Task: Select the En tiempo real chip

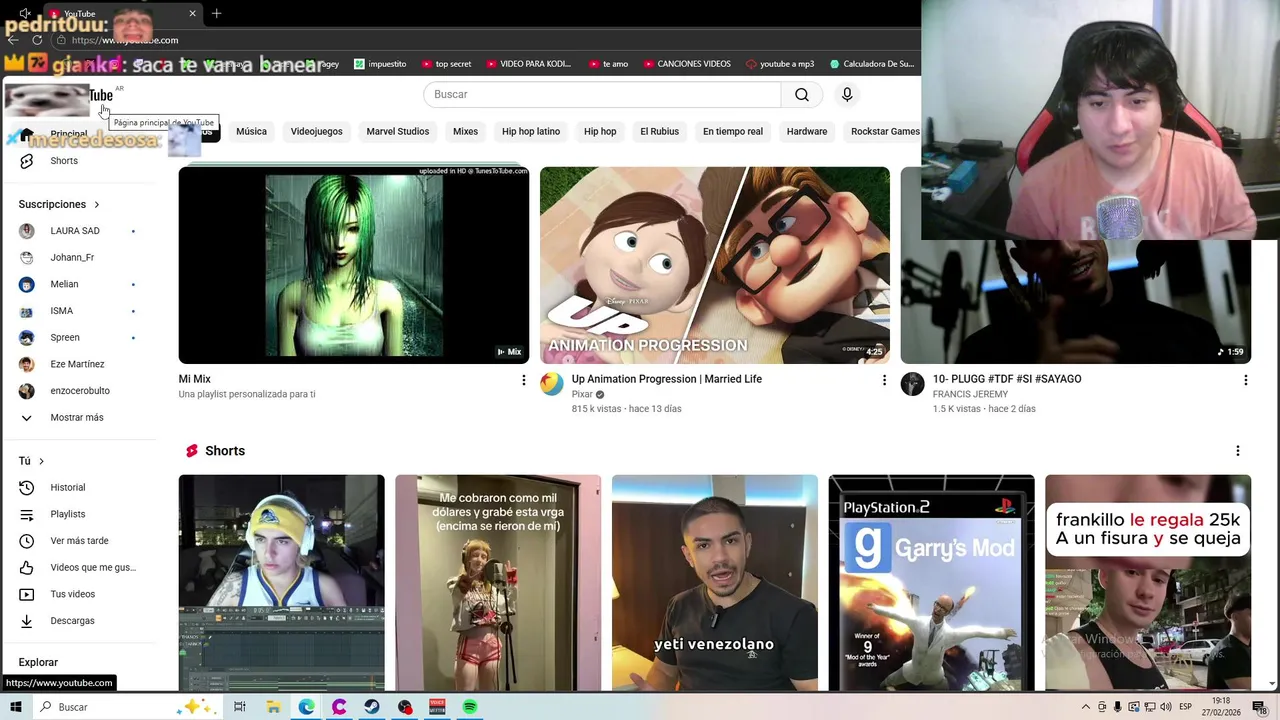Action: 732,131
